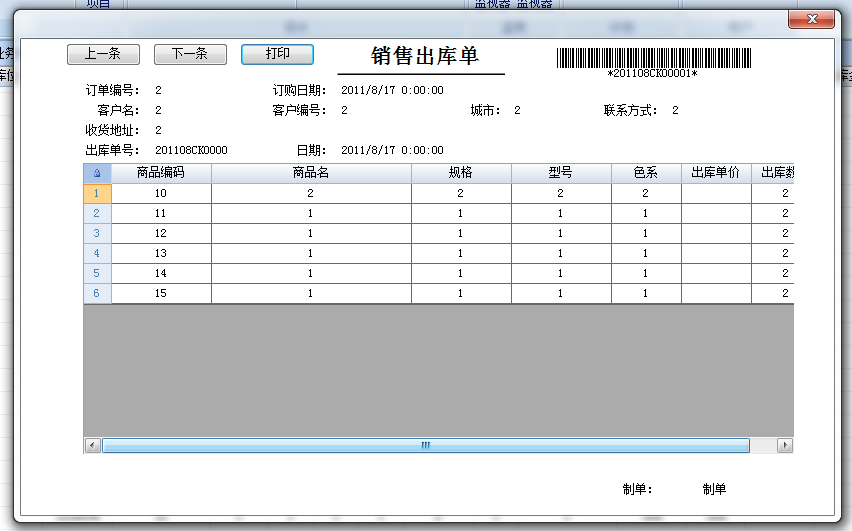Click the 上一条 previous record button
Viewport: 852px width, 531px height.
[x=103, y=54]
